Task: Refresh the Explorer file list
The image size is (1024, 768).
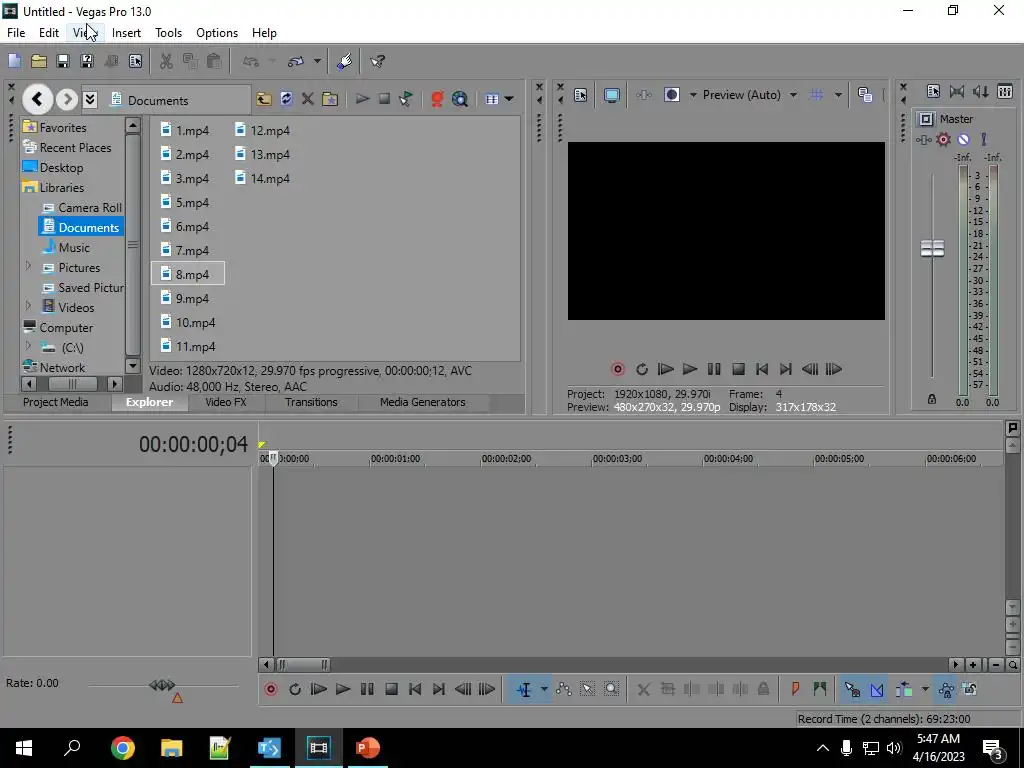Action: 286,99
